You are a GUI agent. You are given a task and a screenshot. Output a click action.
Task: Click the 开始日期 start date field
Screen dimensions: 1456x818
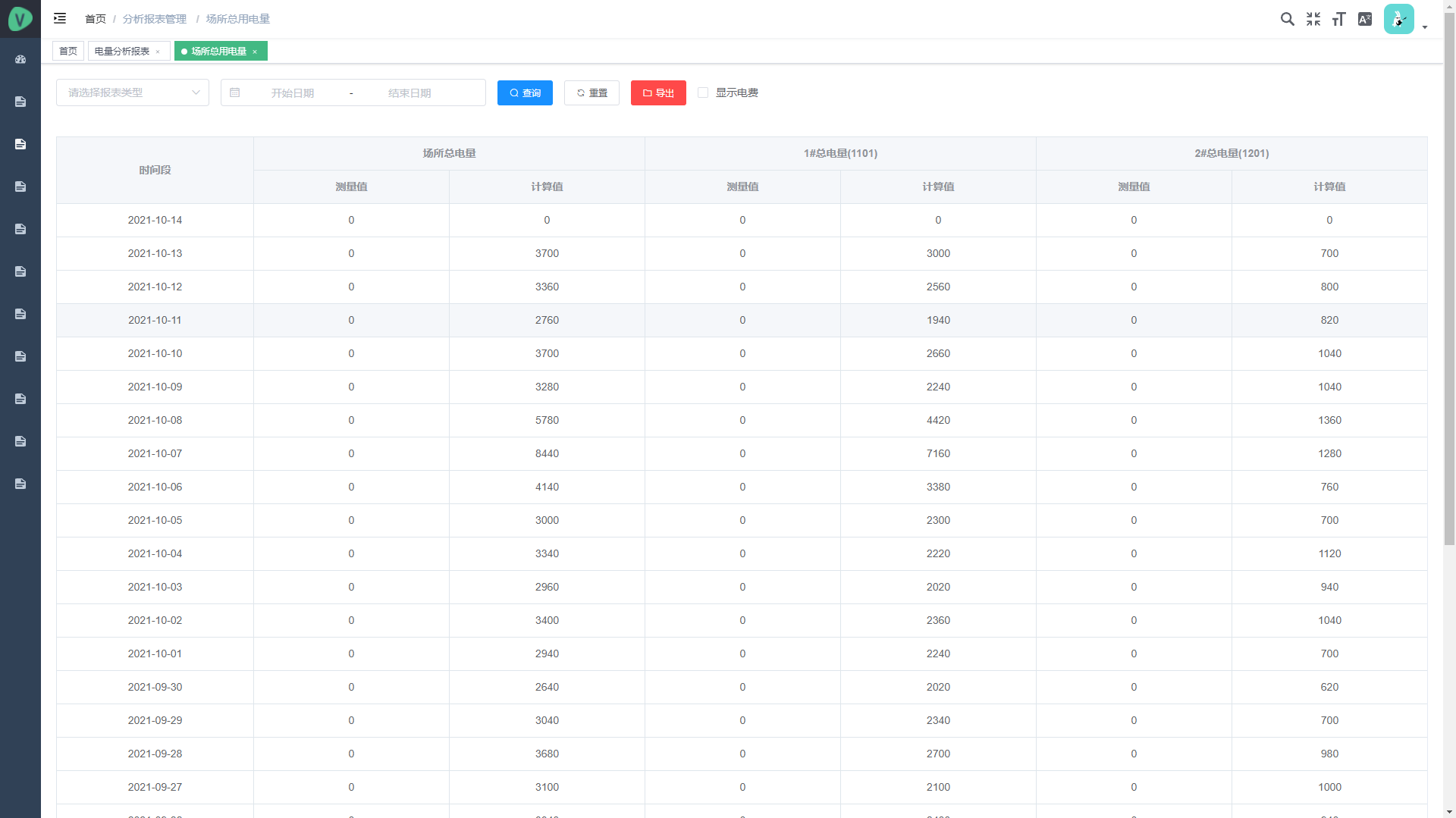point(293,92)
